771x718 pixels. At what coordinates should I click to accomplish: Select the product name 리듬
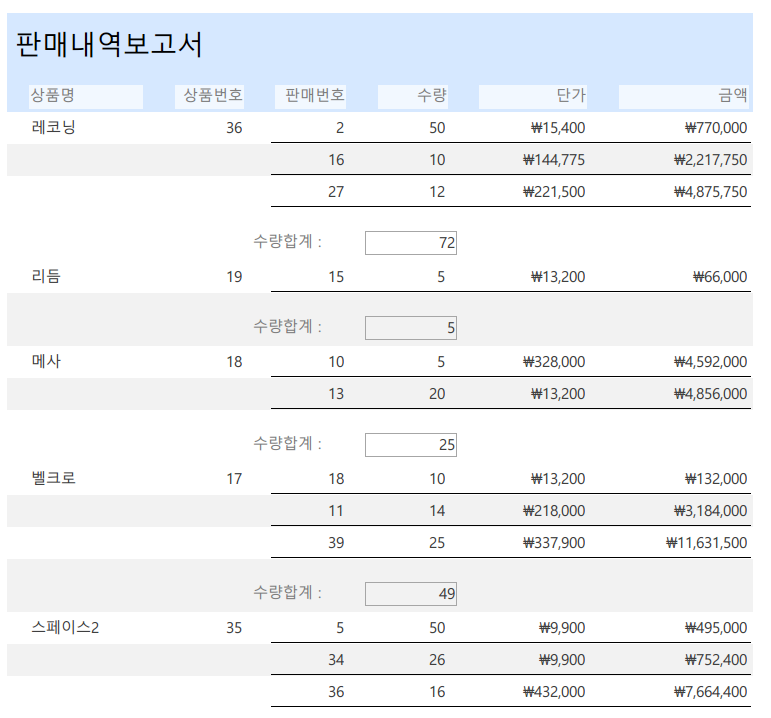tap(46, 276)
